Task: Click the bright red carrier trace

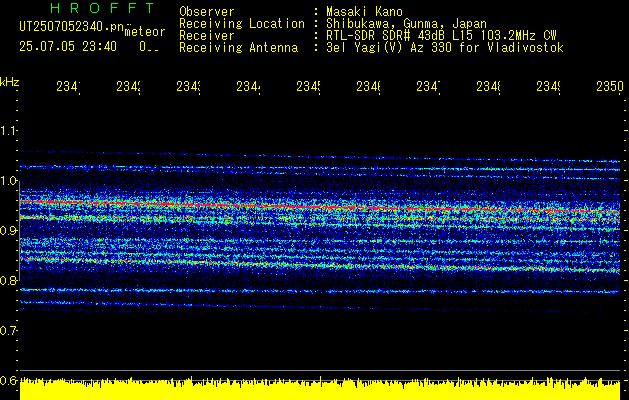Action: click(x=320, y=207)
